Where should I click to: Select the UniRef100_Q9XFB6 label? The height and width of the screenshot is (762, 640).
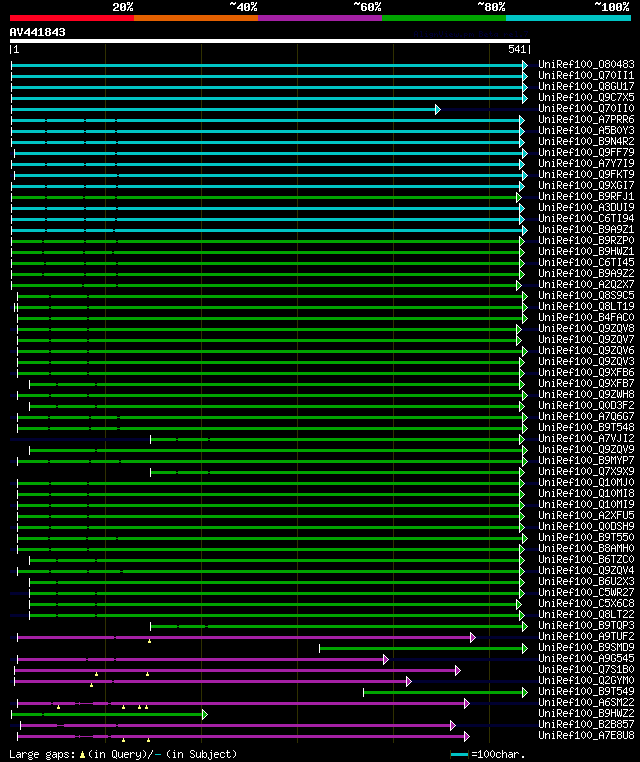point(586,372)
